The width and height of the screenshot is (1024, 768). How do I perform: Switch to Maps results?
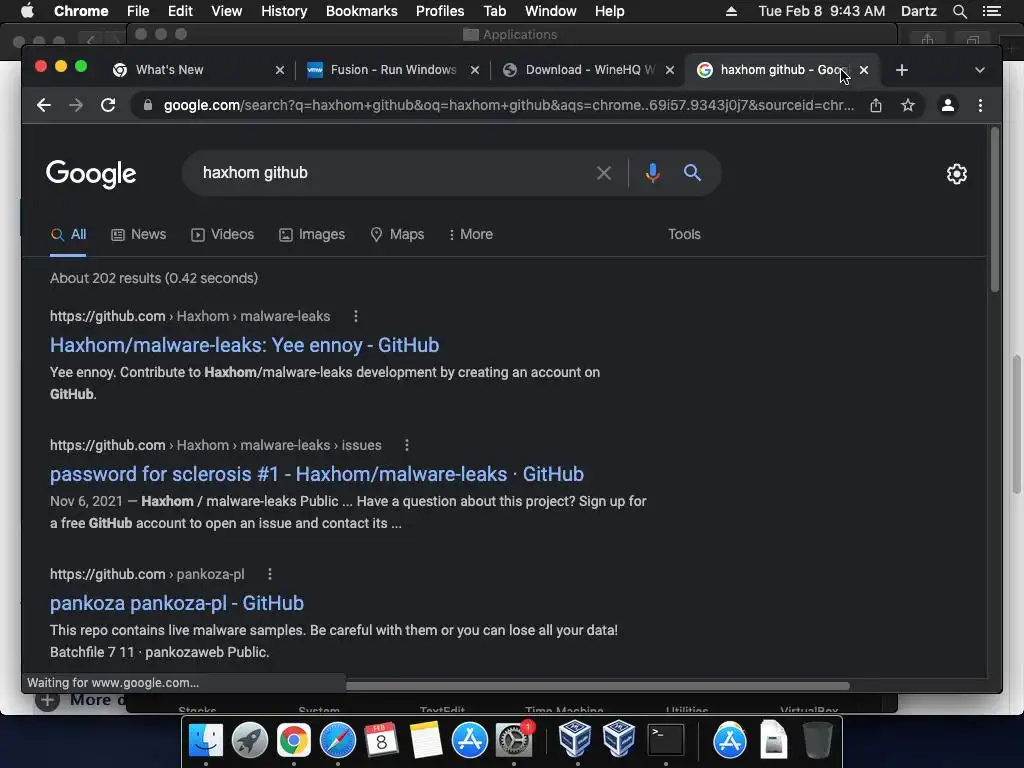397,234
